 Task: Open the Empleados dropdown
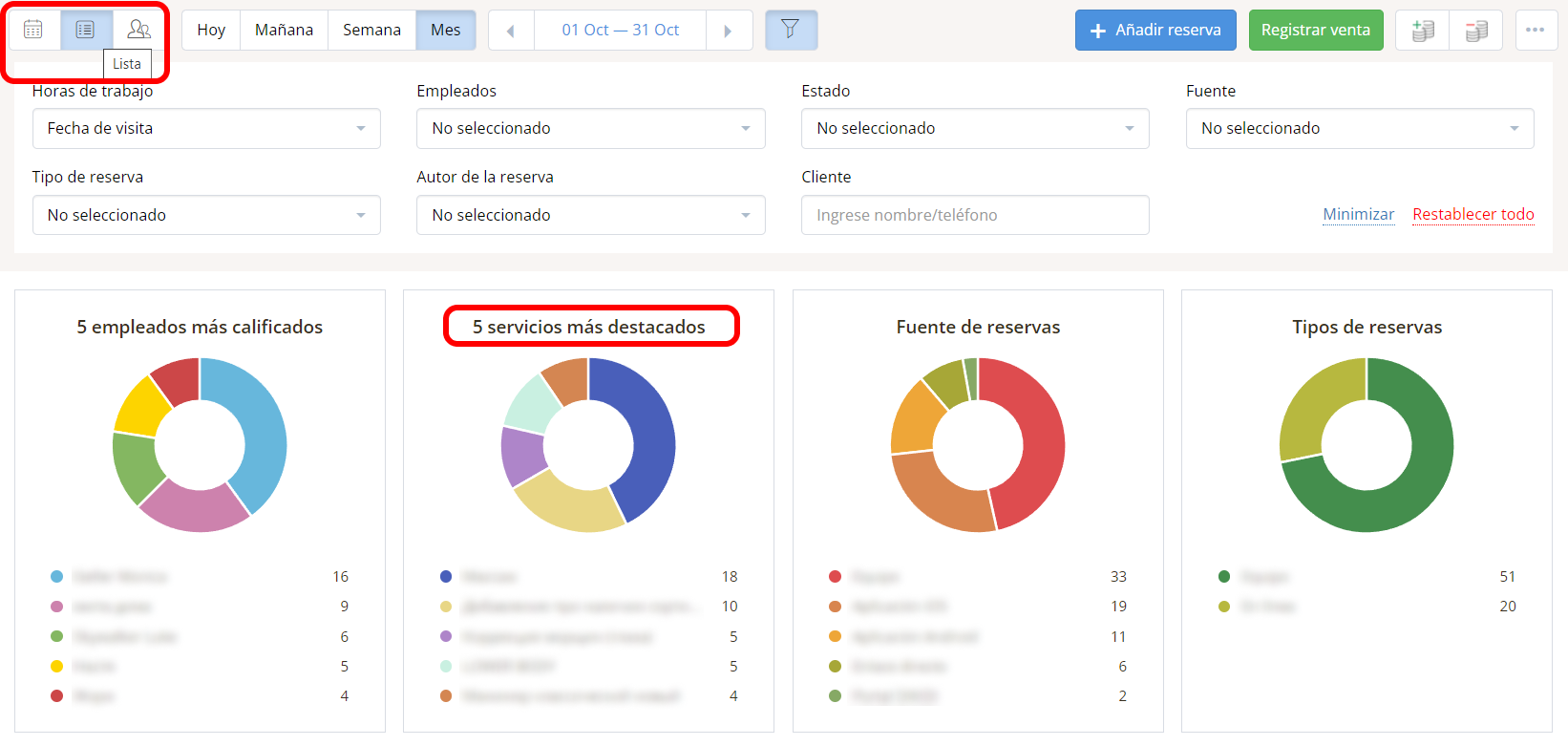coord(591,128)
